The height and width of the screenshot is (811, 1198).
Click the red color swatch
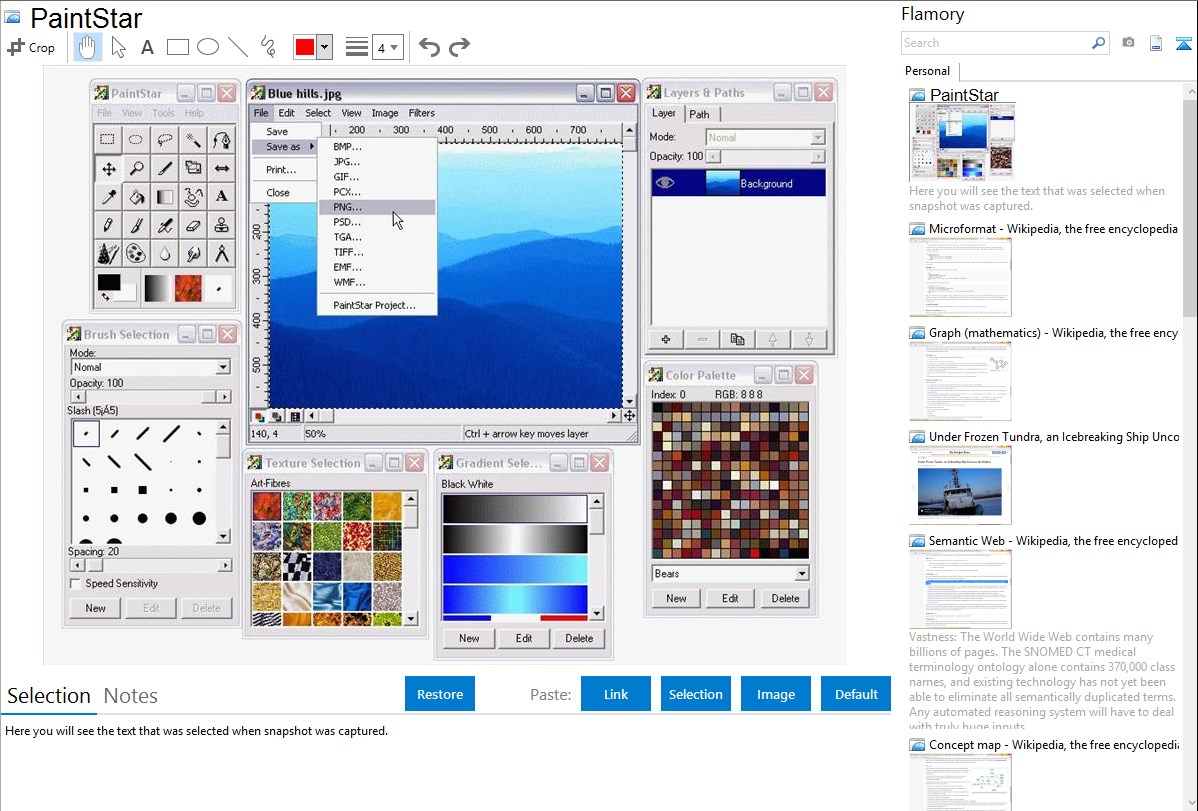pyautogui.click(x=306, y=47)
